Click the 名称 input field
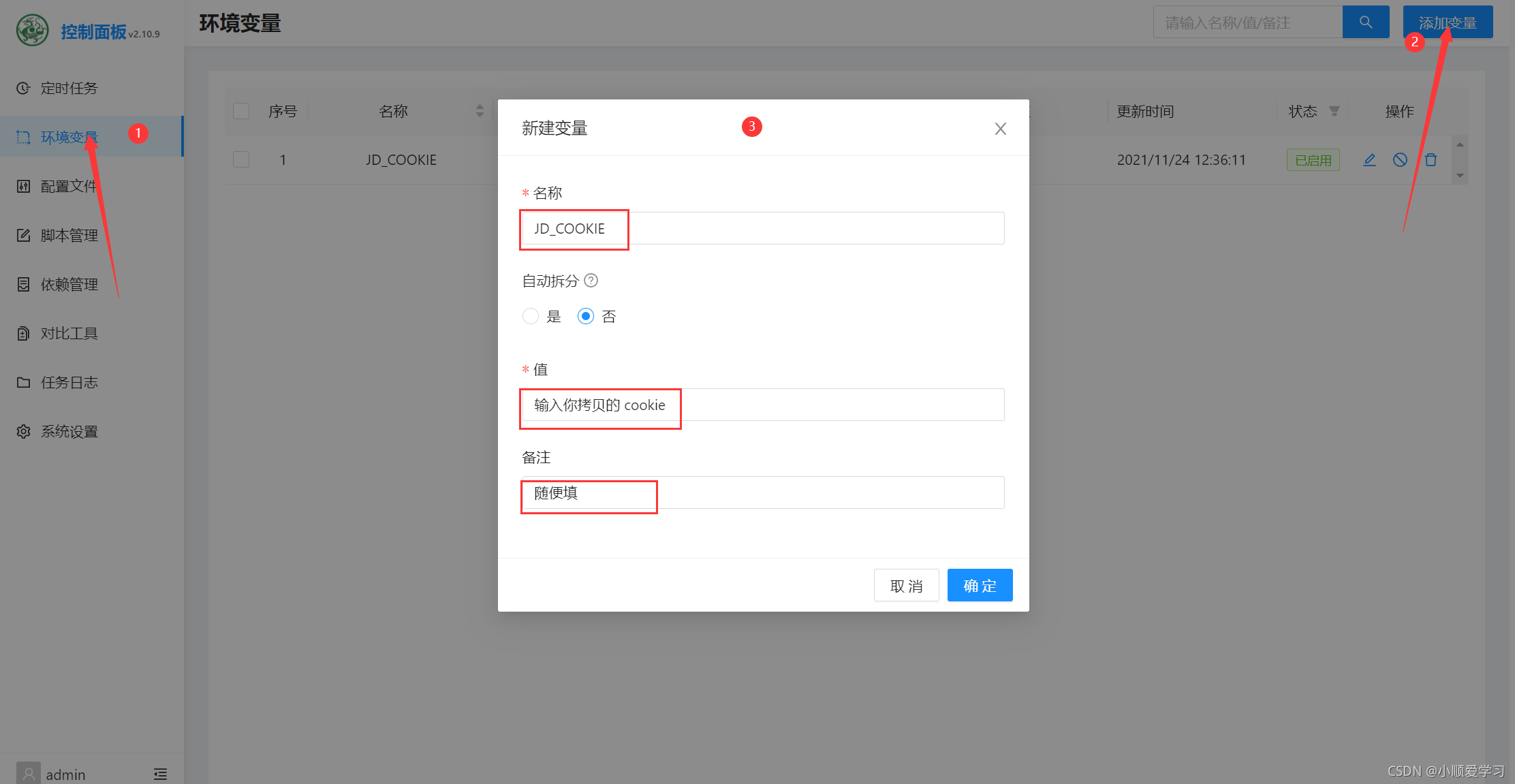The width and height of the screenshot is (1515, 784). click(x=763, y=228)
